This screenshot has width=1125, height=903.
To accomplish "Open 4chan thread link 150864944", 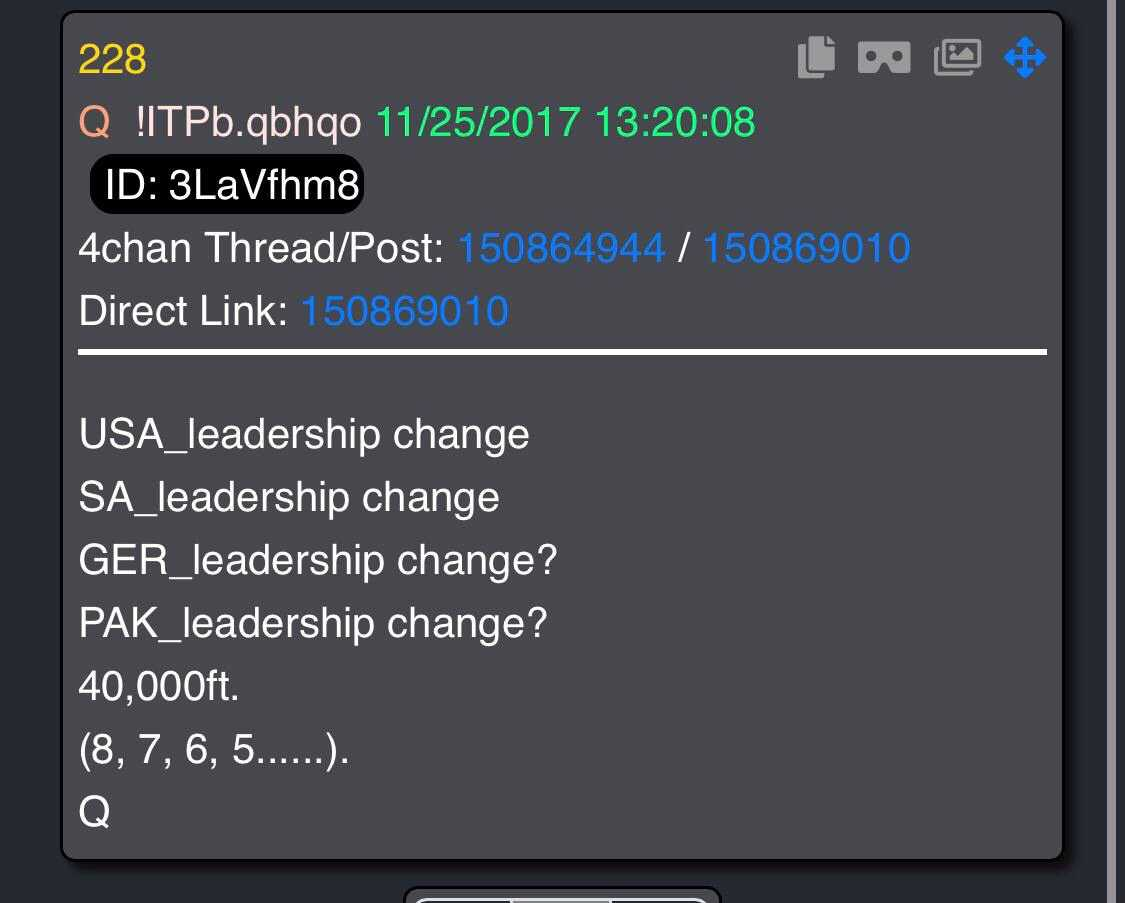I will tap(561, 248).
